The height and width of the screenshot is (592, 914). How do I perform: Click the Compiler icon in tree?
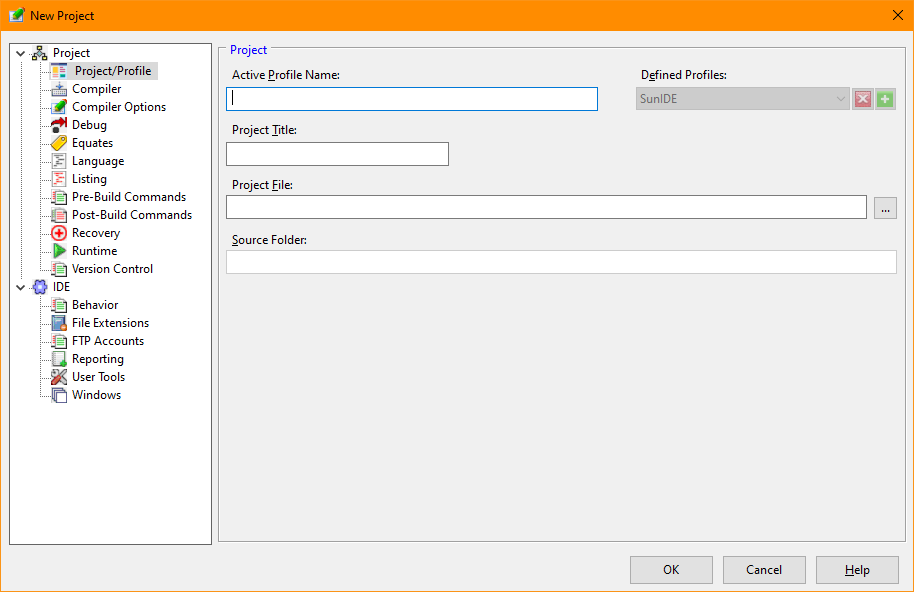[59, 89]
